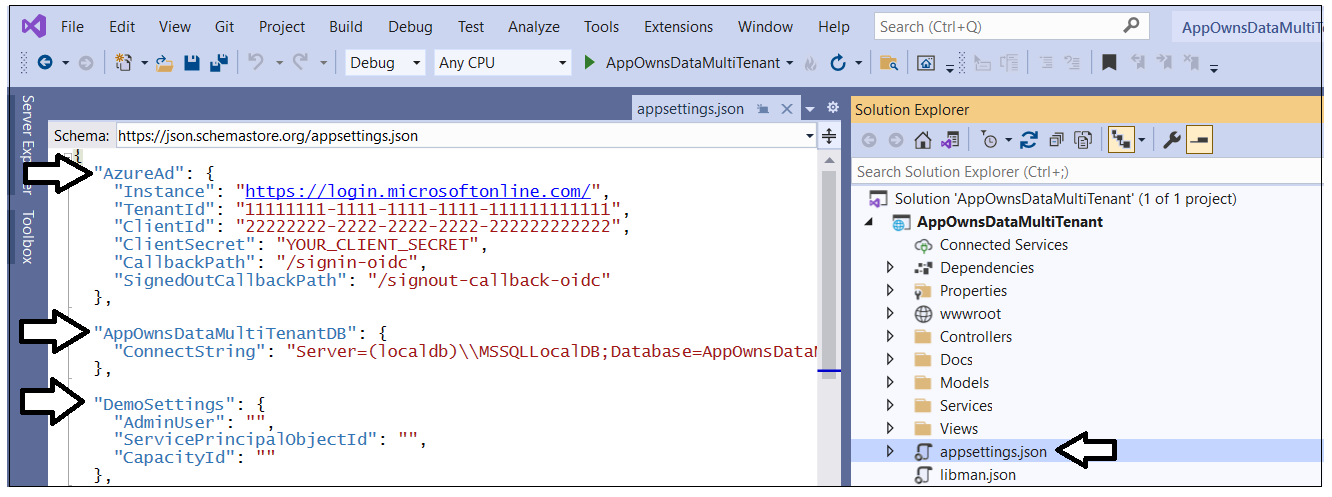Open the Extensions menu

coord(680,27)
